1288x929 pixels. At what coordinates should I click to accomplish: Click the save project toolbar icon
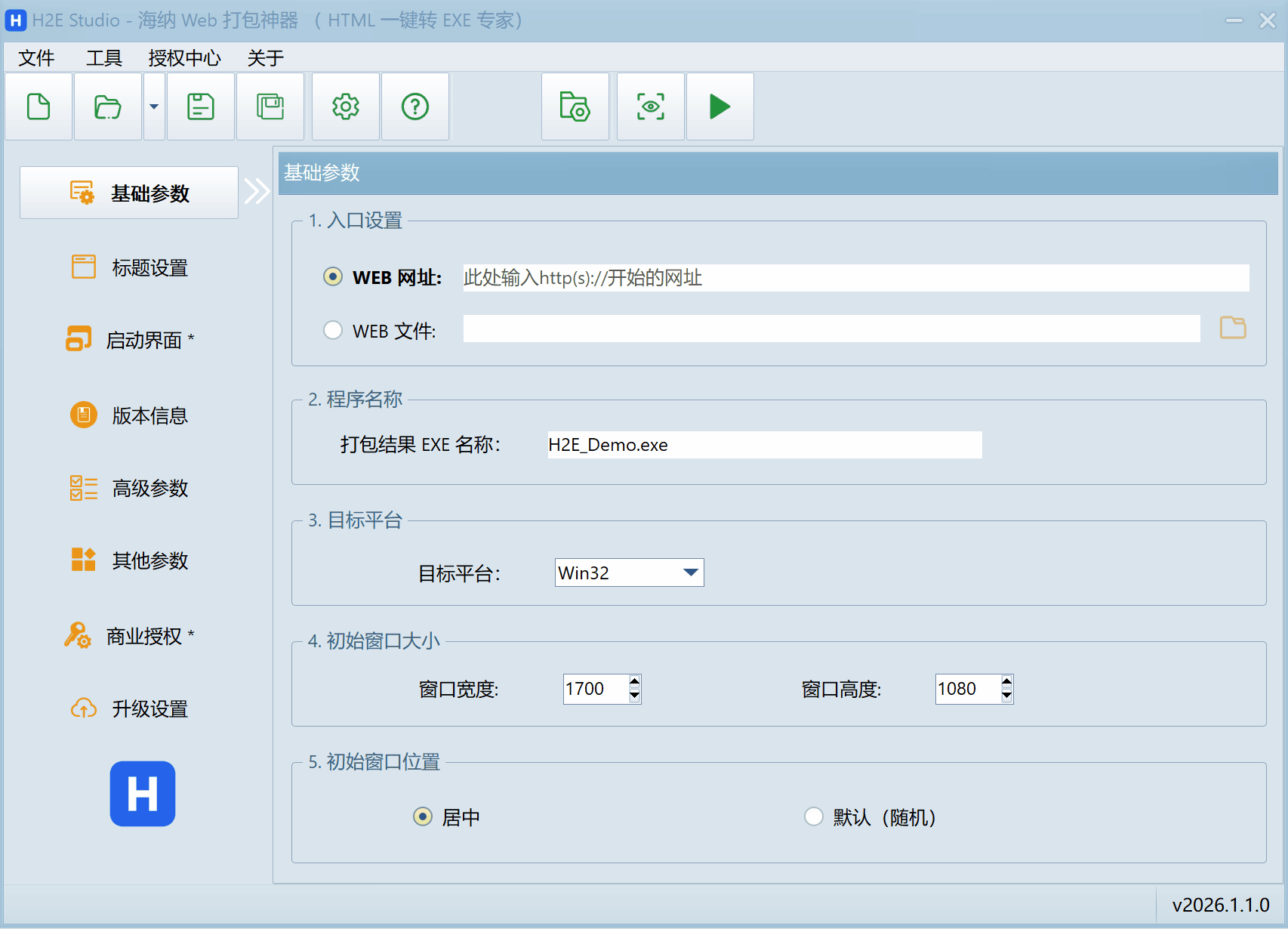click(x=200, y=106)
